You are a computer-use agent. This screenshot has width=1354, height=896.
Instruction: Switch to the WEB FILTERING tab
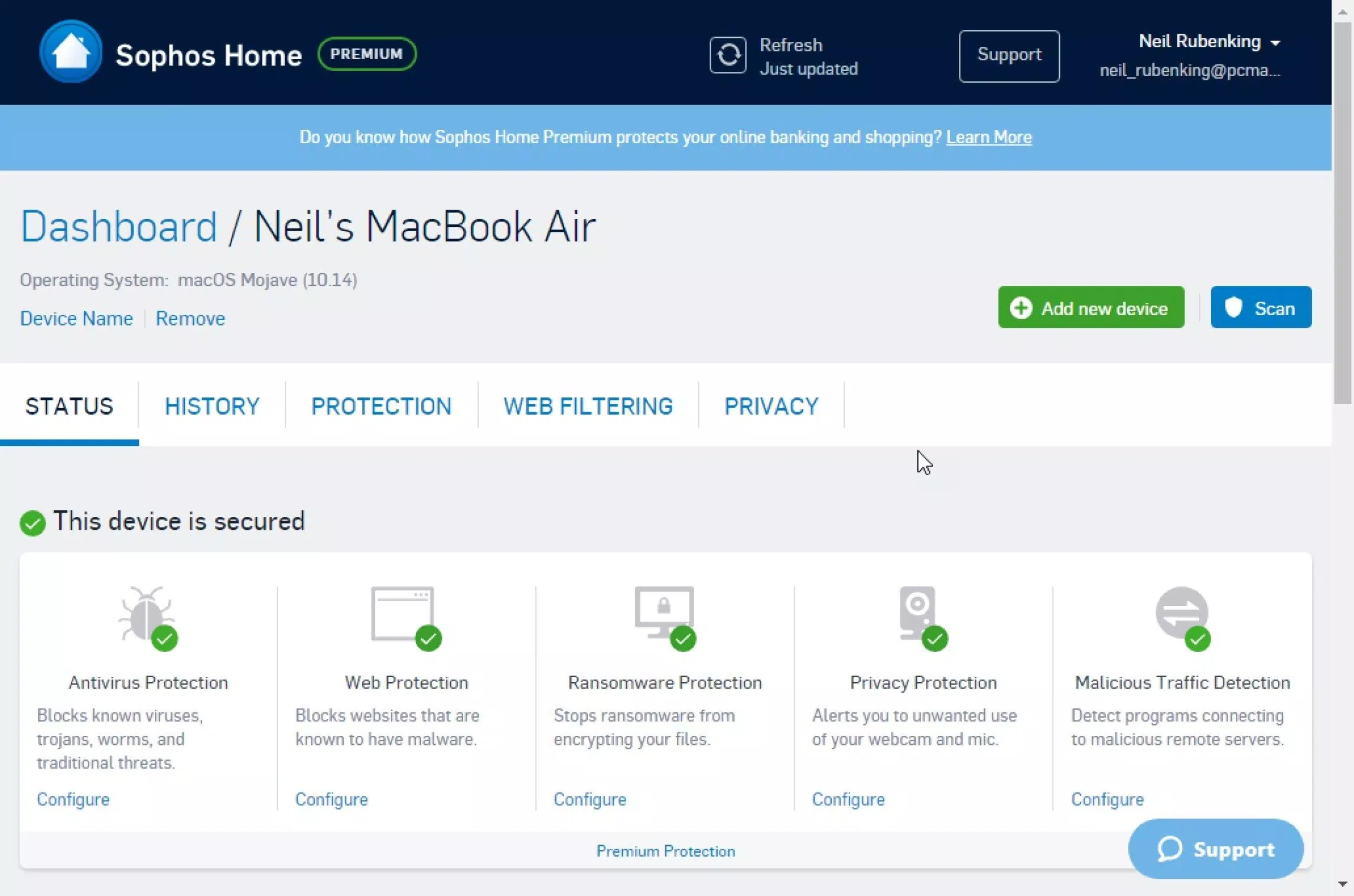point(588,406)
